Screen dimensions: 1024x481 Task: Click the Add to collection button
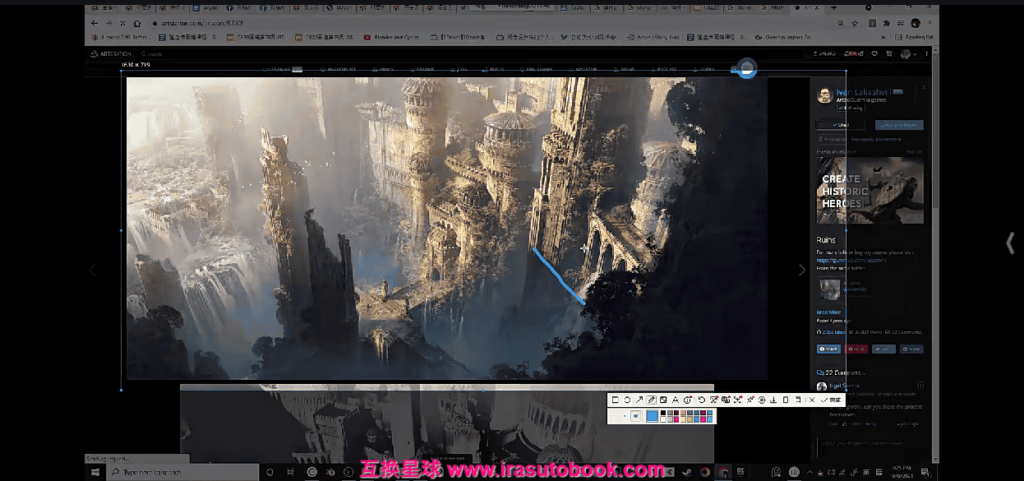coord(899,125)
